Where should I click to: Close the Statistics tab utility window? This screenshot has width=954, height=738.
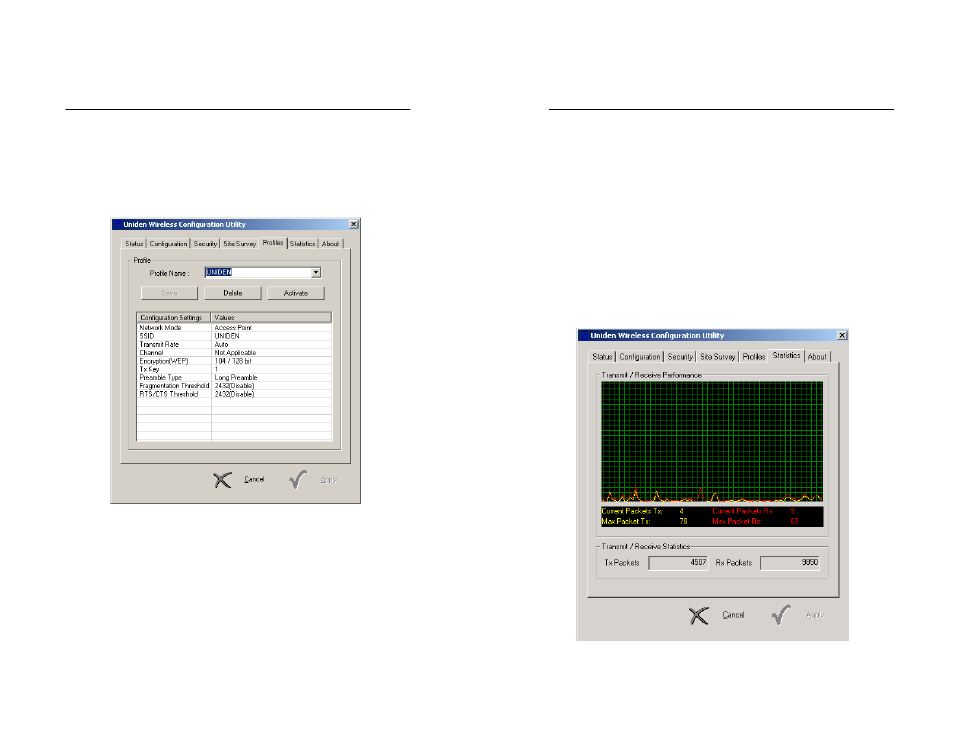click(x=842, y=336)
